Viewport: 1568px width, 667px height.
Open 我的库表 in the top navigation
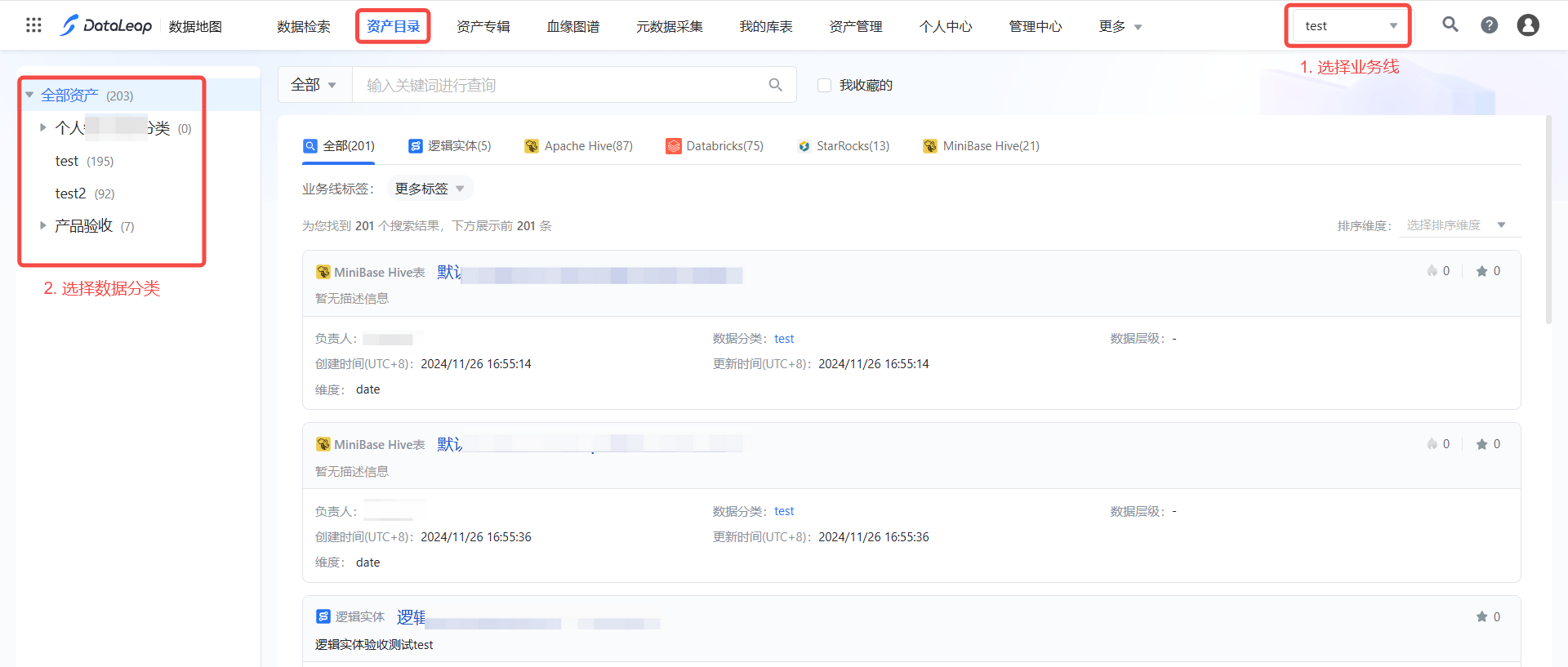click(x=766, y=26)
